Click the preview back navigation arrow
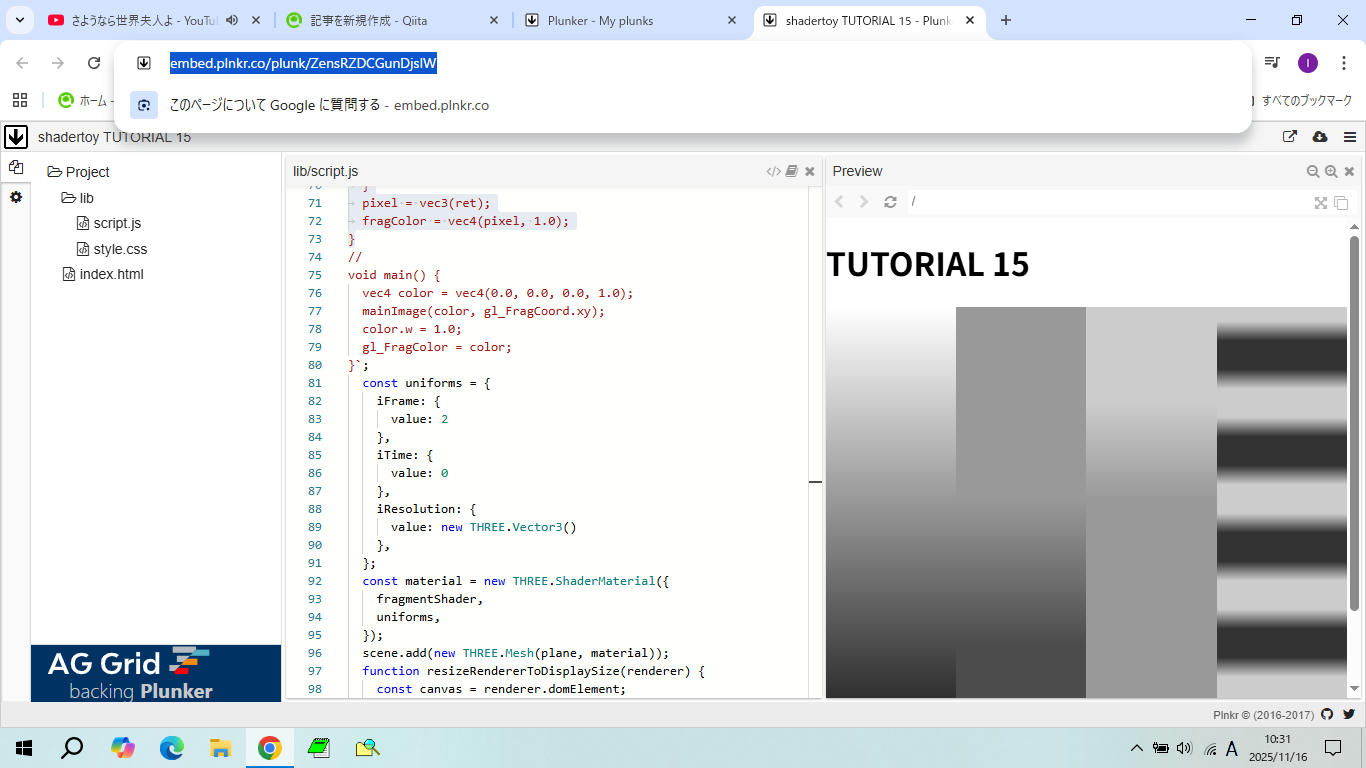 [839, 202]
